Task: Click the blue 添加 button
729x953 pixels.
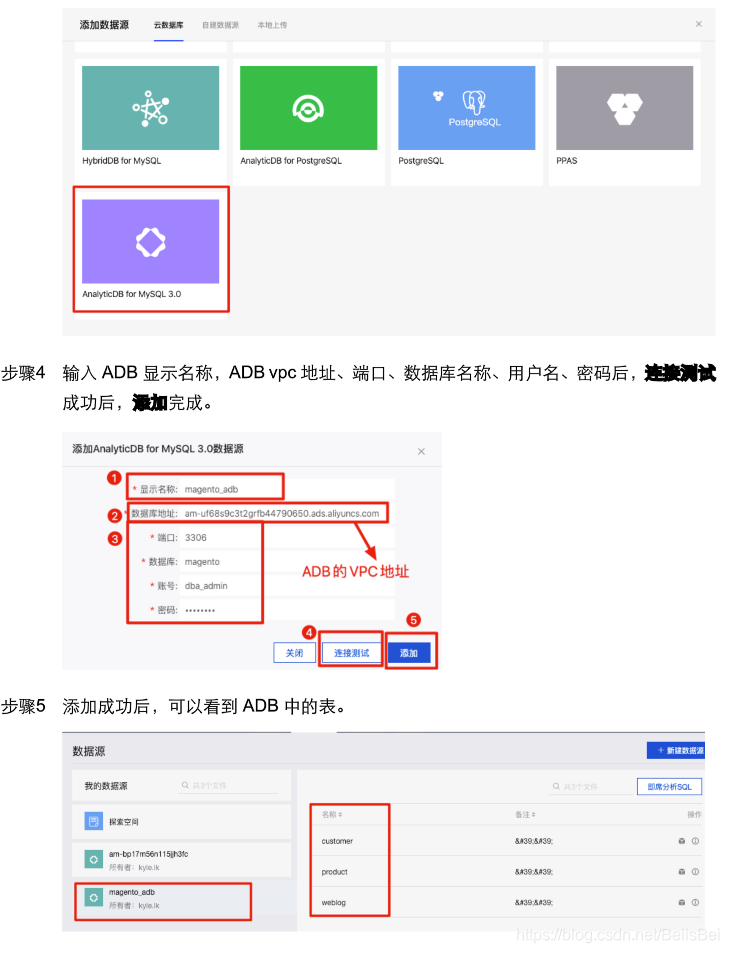Action: point(409,653)
